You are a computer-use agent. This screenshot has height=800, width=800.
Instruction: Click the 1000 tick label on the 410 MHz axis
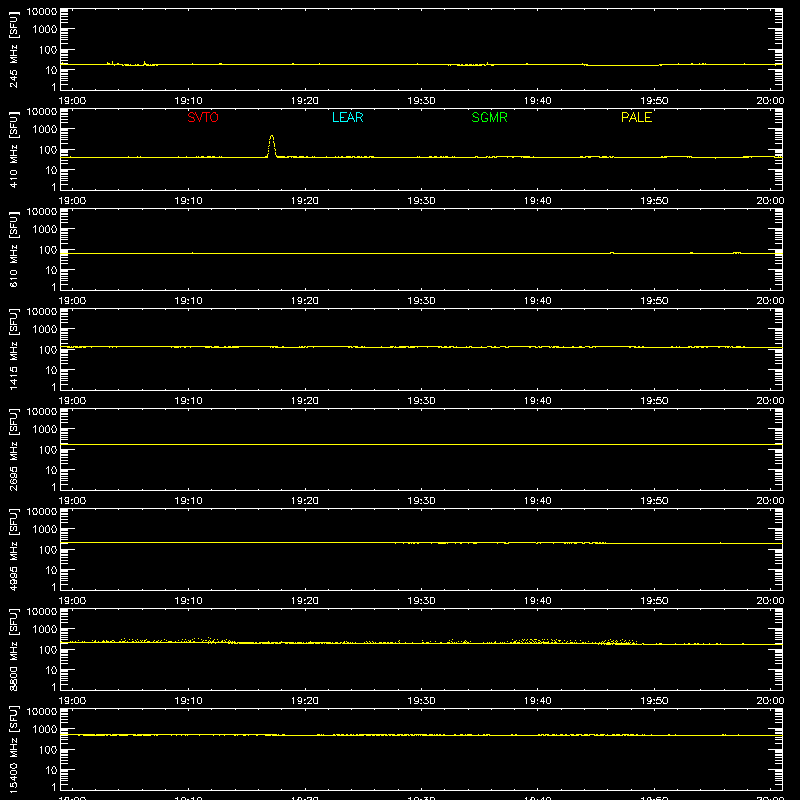(x=45, y=130)
